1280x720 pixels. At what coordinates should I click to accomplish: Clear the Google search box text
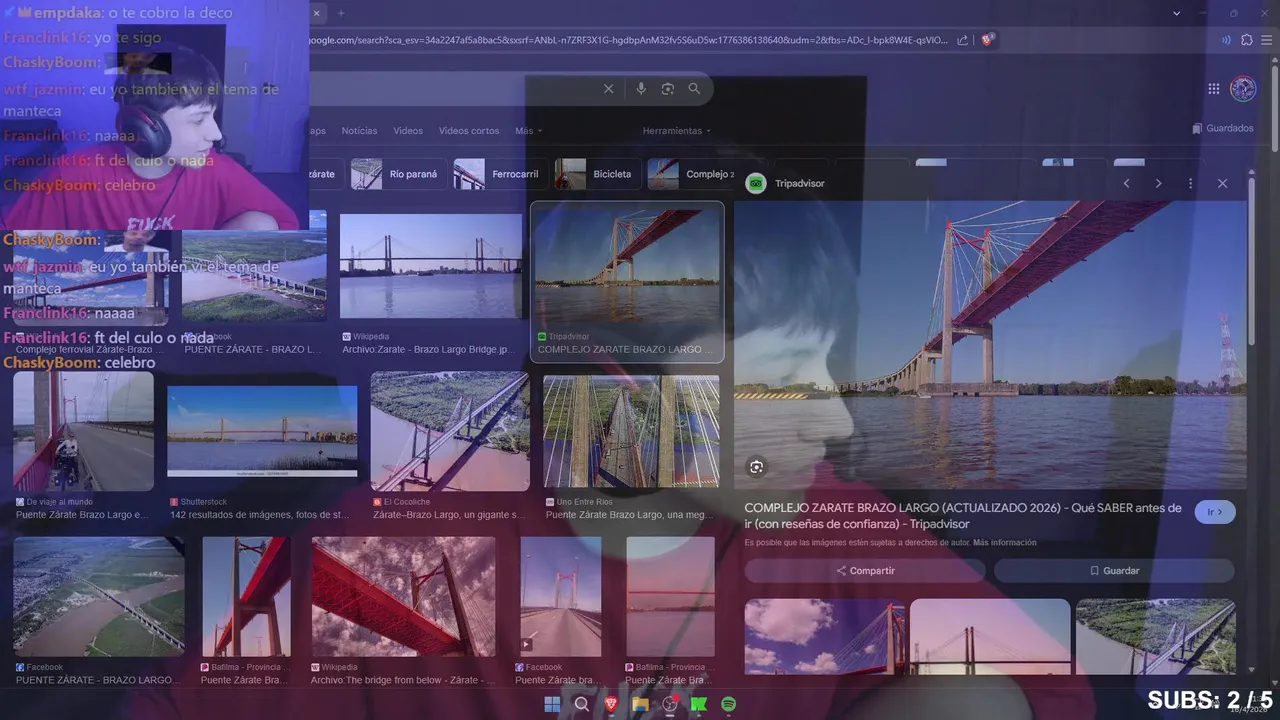point(608,89)
